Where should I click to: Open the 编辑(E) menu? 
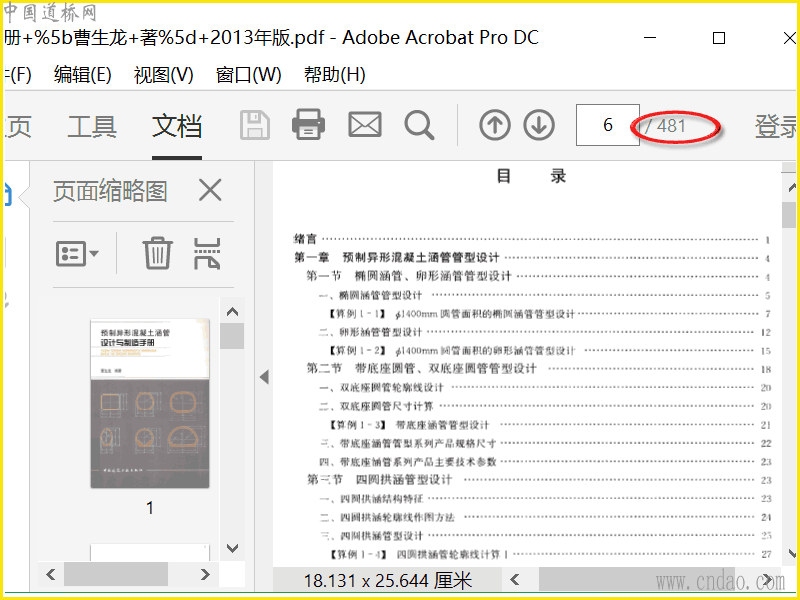coord(83,75)
